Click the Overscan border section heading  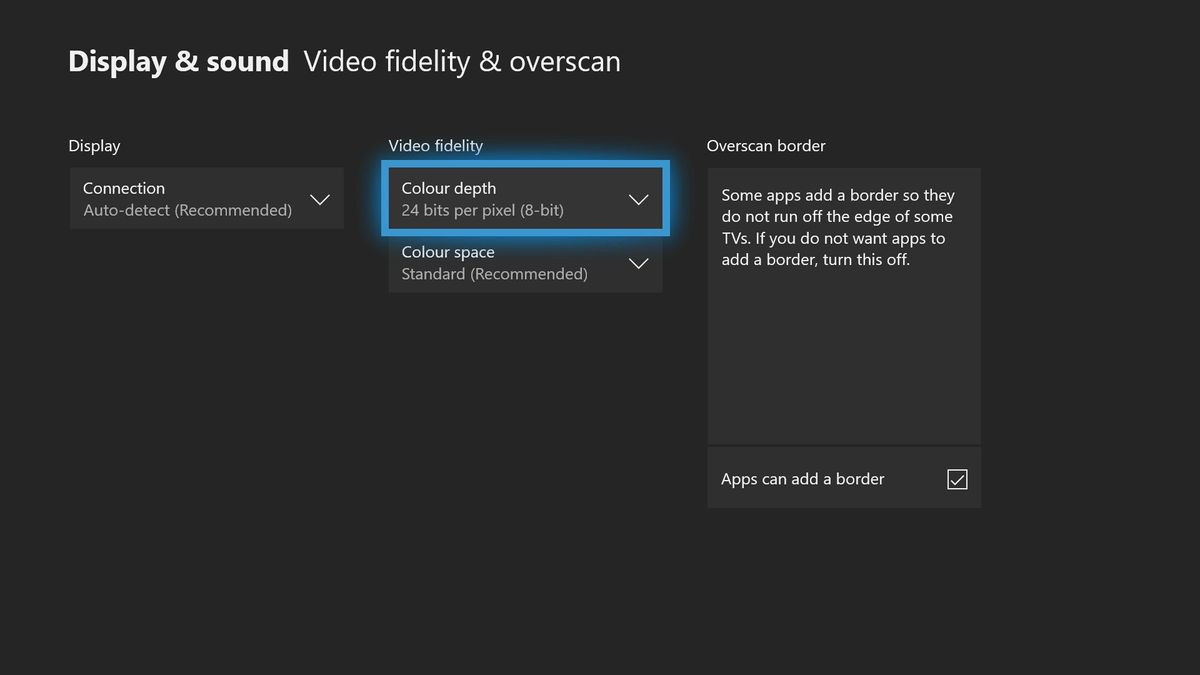point(766,145)
